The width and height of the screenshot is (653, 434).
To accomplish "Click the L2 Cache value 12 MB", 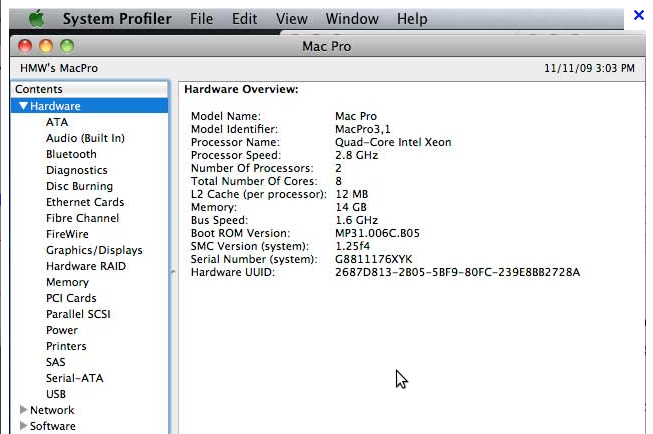I will [352, 194].
